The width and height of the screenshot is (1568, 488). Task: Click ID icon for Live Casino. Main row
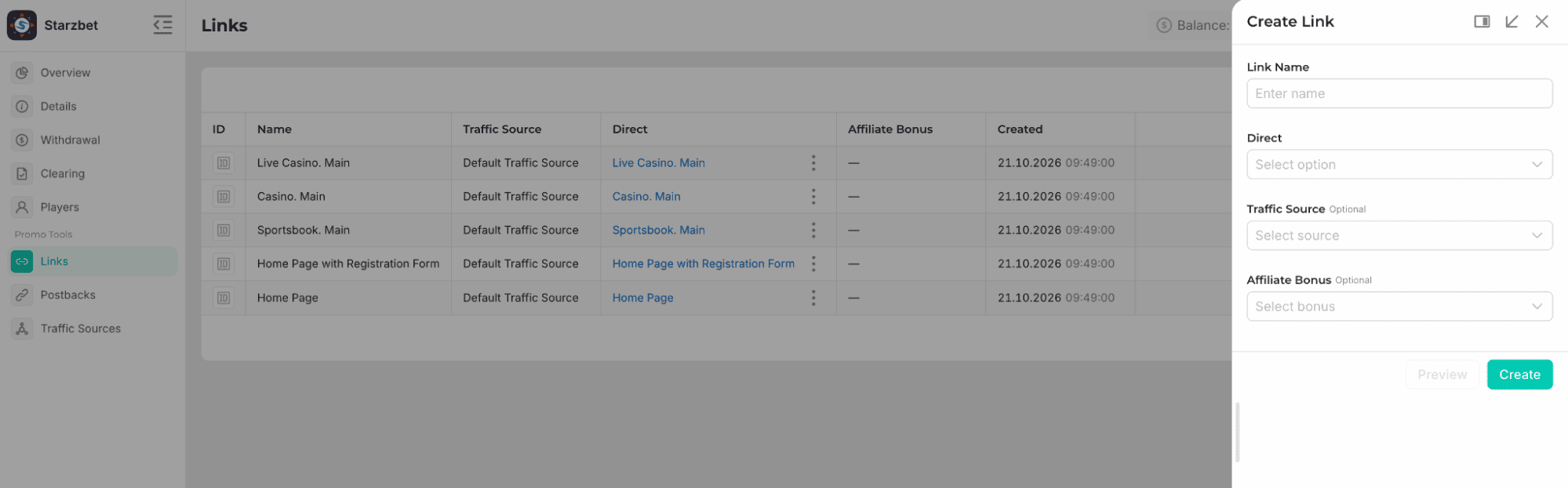coord(224,163)
